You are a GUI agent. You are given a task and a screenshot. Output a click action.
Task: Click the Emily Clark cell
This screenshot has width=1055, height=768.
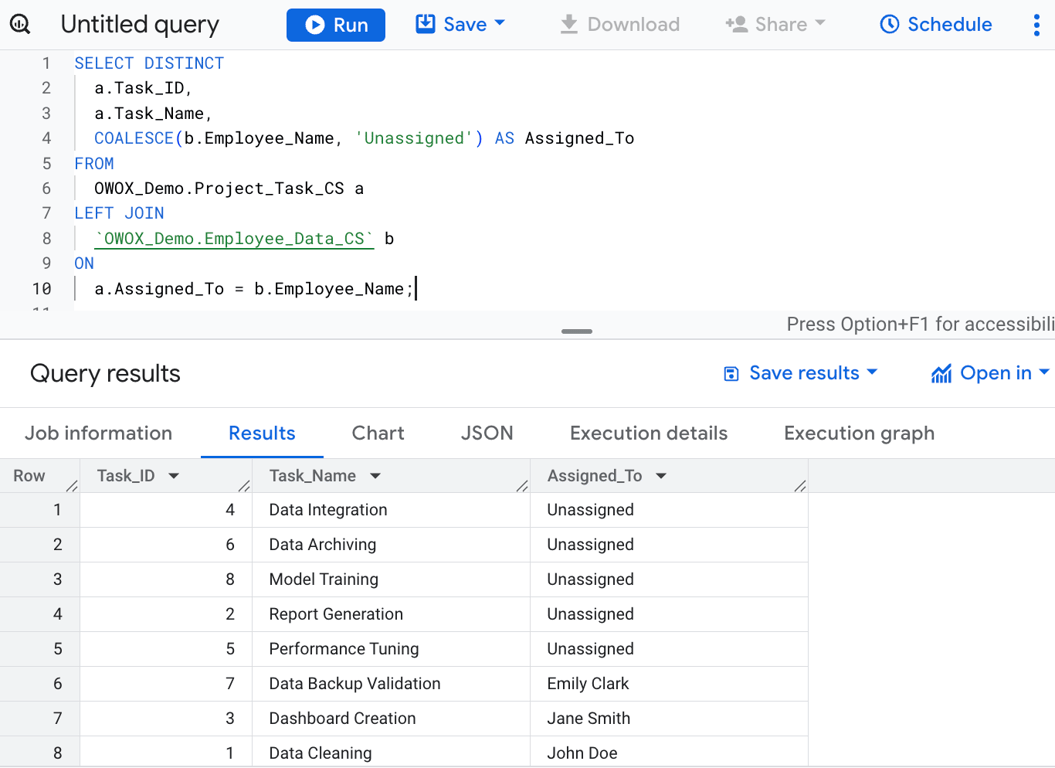(669, 684)
